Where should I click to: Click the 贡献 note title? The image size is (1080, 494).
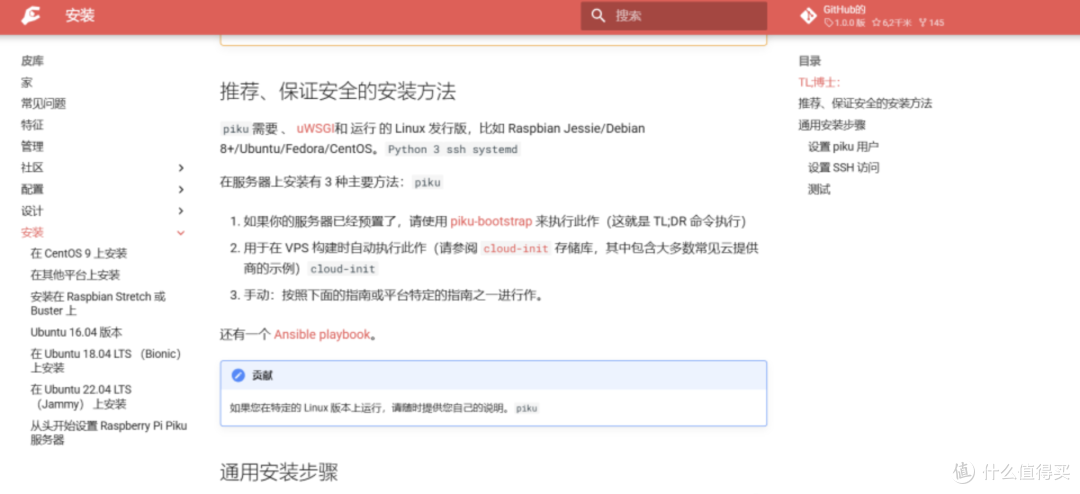[263, 375]
